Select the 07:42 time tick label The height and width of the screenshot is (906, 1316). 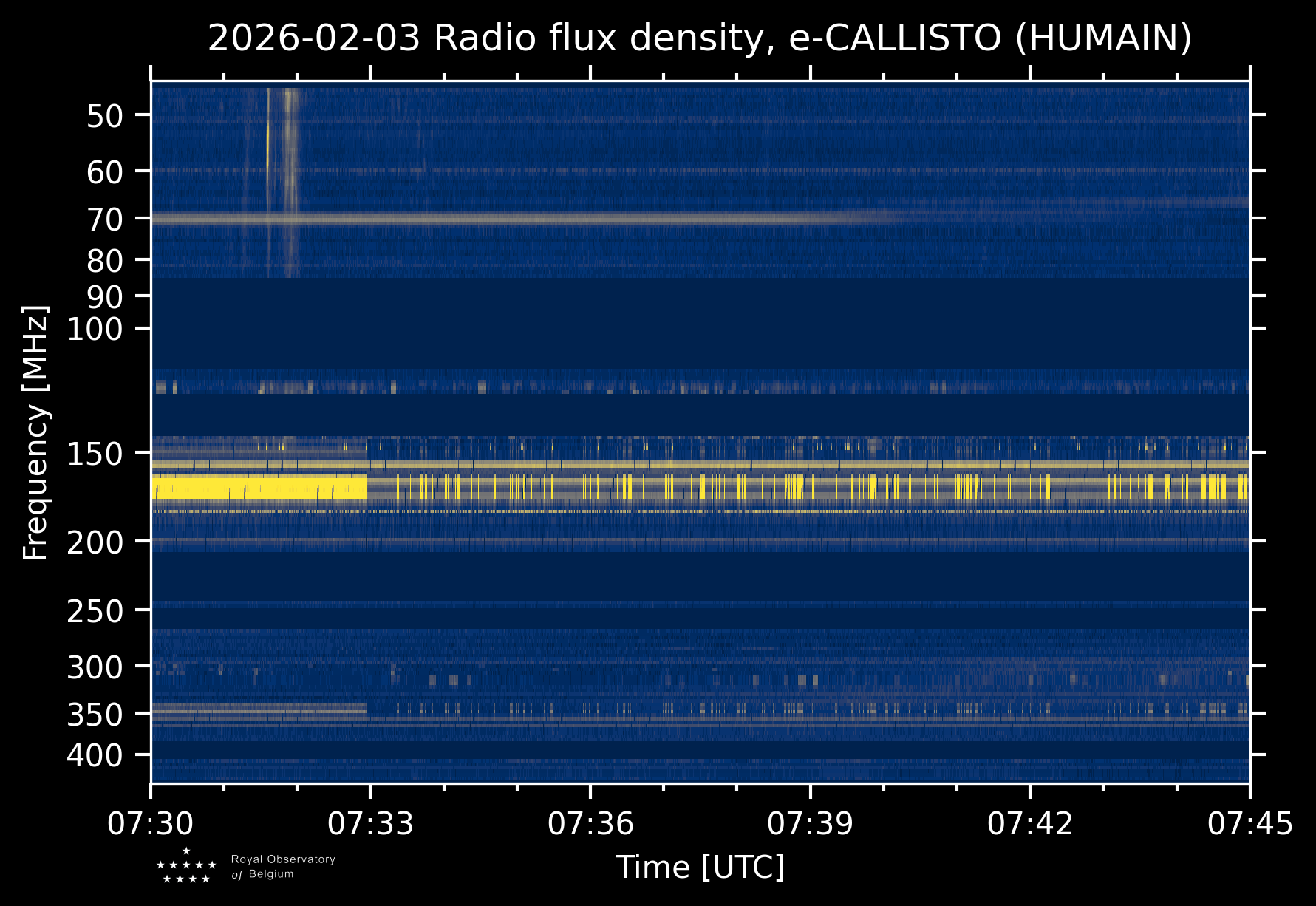[1030, 823]
